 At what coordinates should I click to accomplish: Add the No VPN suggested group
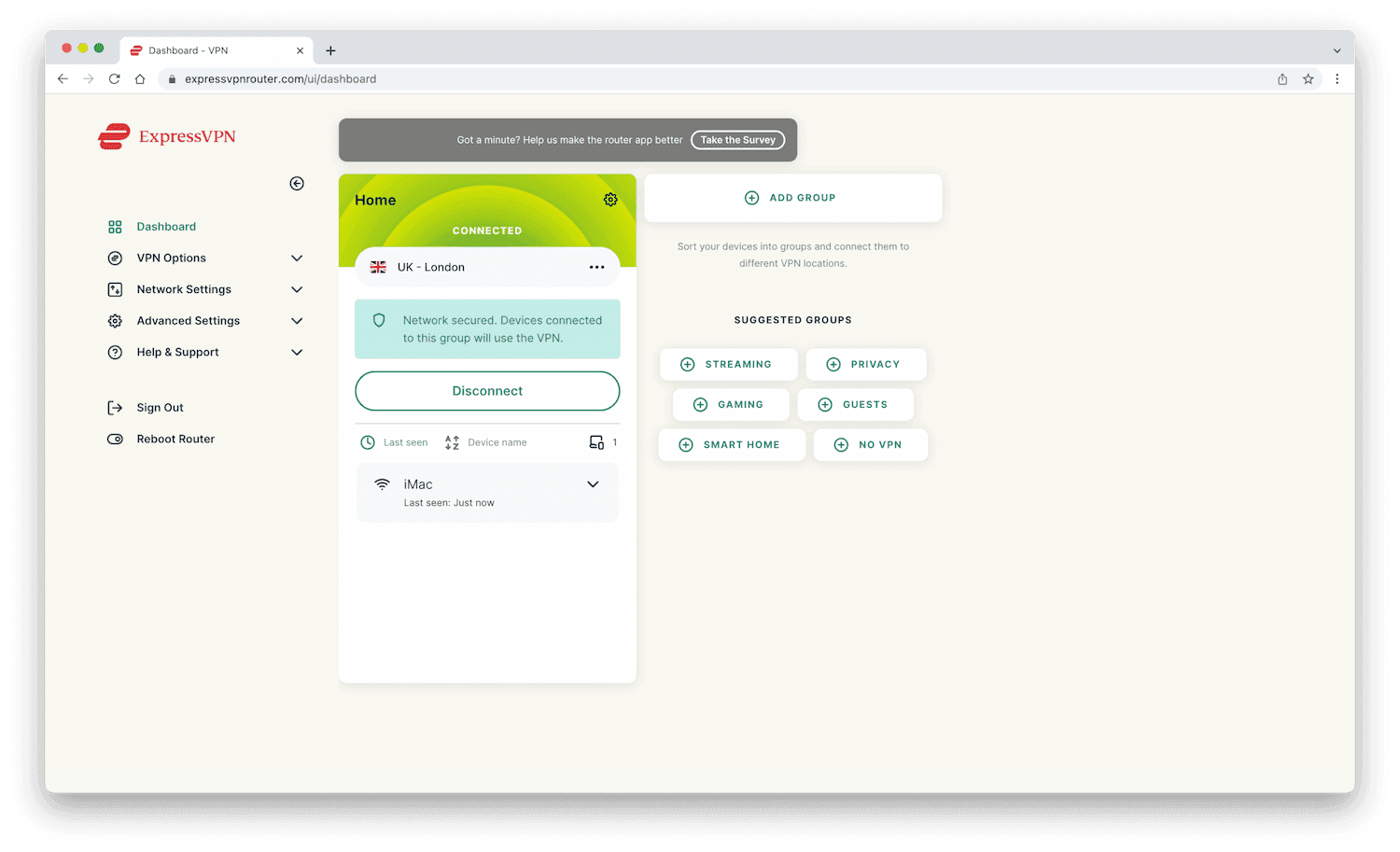[870, 444]
